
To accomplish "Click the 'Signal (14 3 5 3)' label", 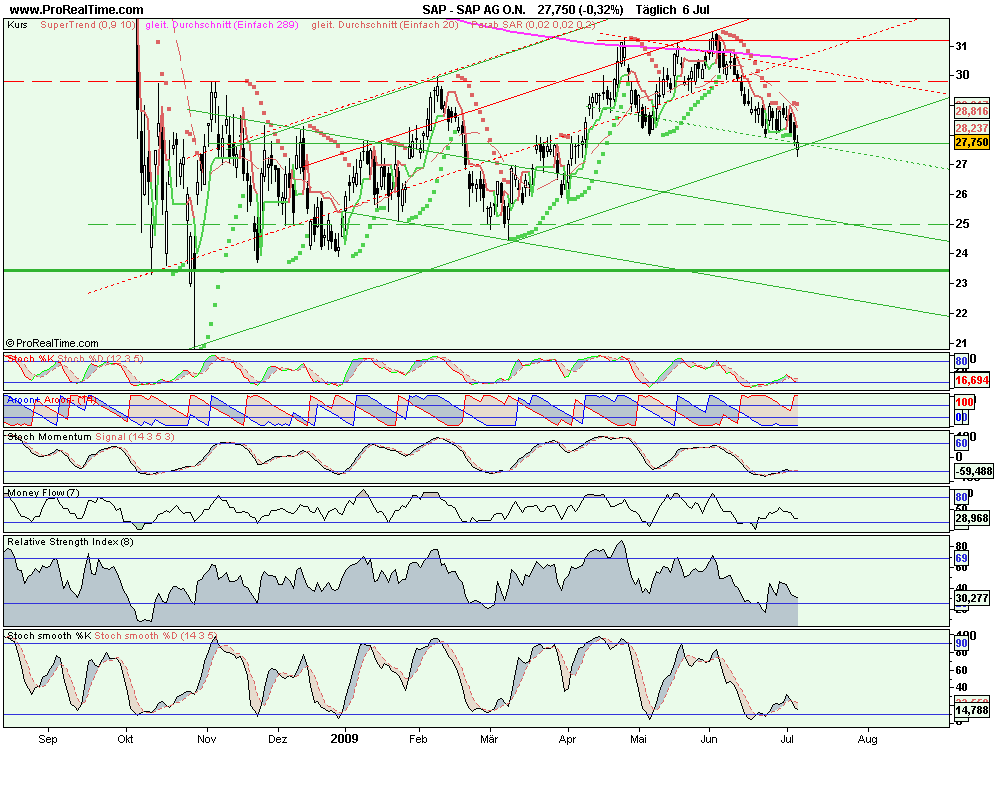I will coord(135,437).
